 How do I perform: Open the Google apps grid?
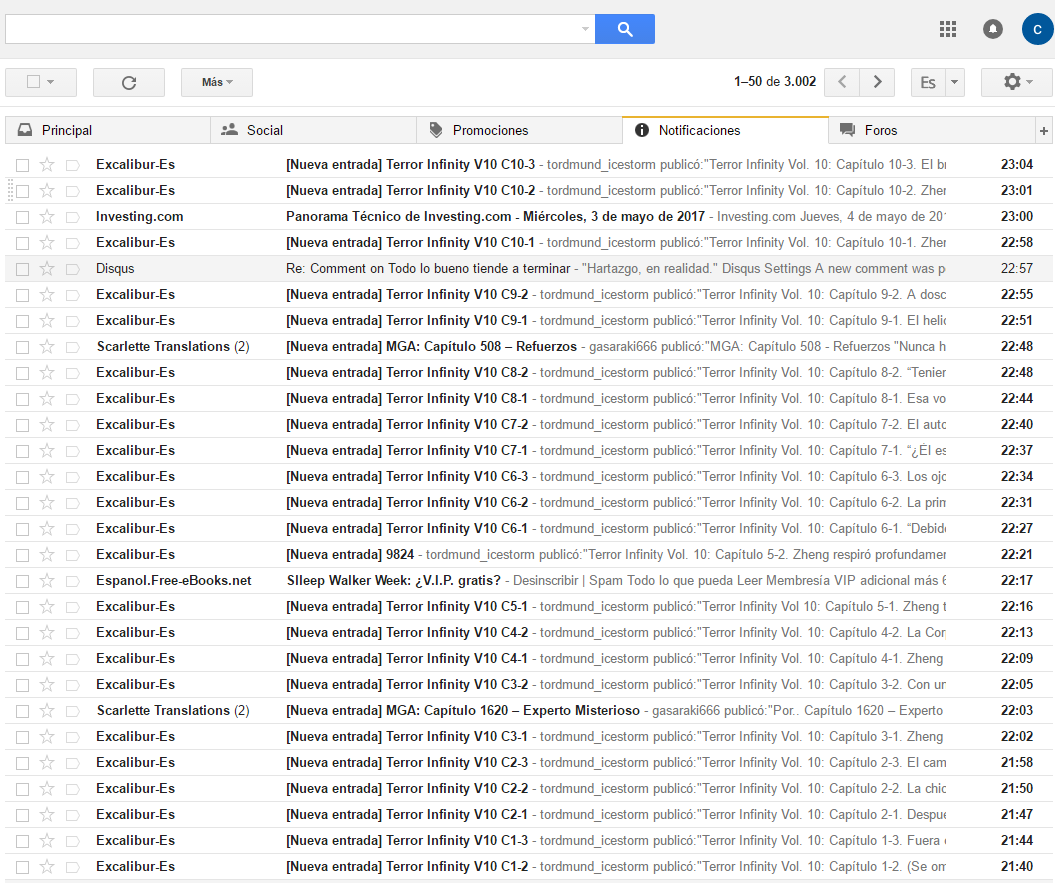(948, 29)
